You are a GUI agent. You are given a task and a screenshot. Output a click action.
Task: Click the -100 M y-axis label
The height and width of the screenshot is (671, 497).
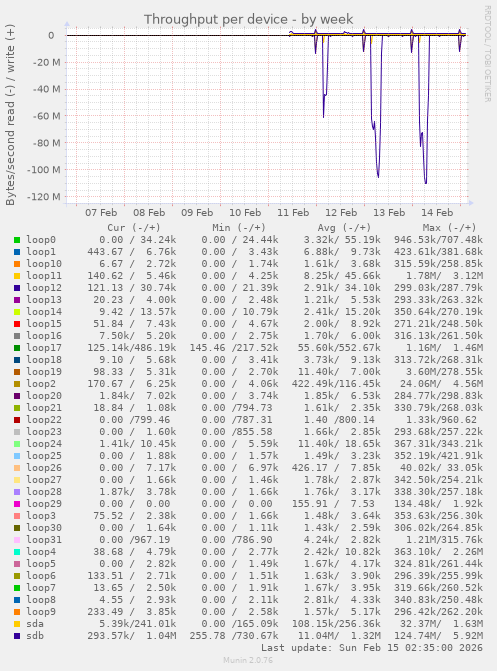coord(44,170)
